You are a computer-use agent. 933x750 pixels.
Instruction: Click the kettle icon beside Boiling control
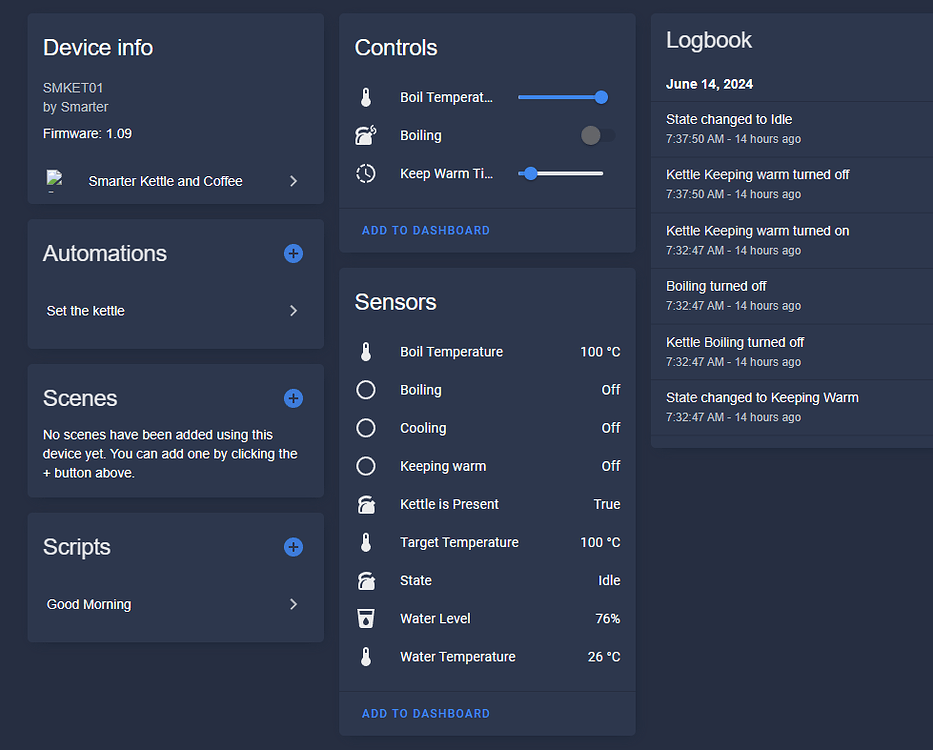coord(366,136)
